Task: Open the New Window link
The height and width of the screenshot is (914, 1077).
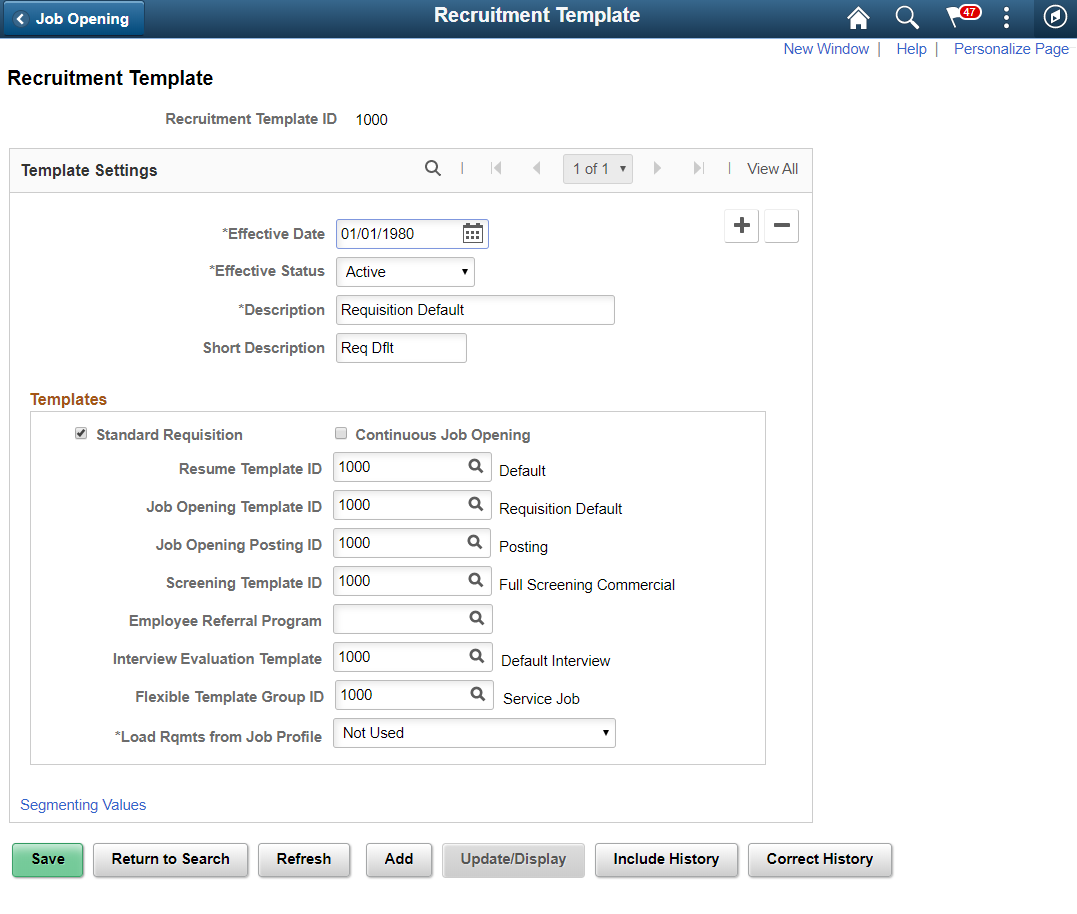Action: (826, 49)
